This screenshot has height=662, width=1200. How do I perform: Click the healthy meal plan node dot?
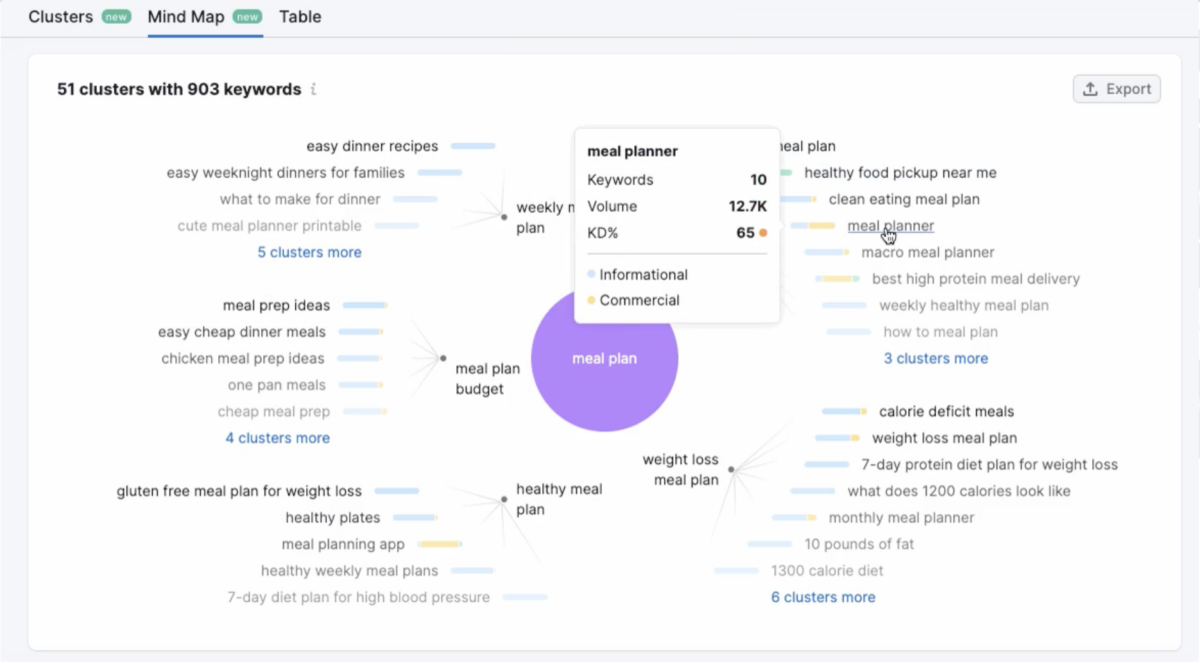pyautogui.click(x=504, y=499)
